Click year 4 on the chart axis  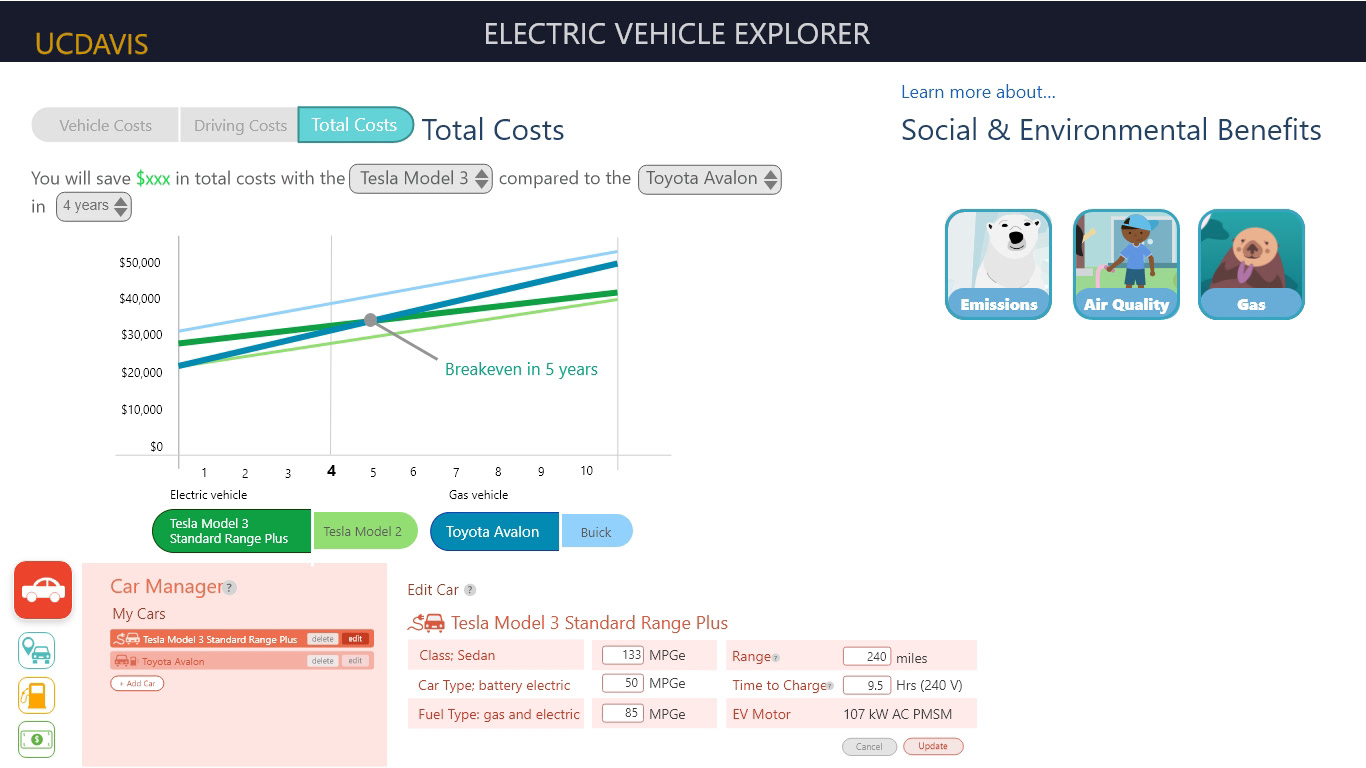click(332, 471)
